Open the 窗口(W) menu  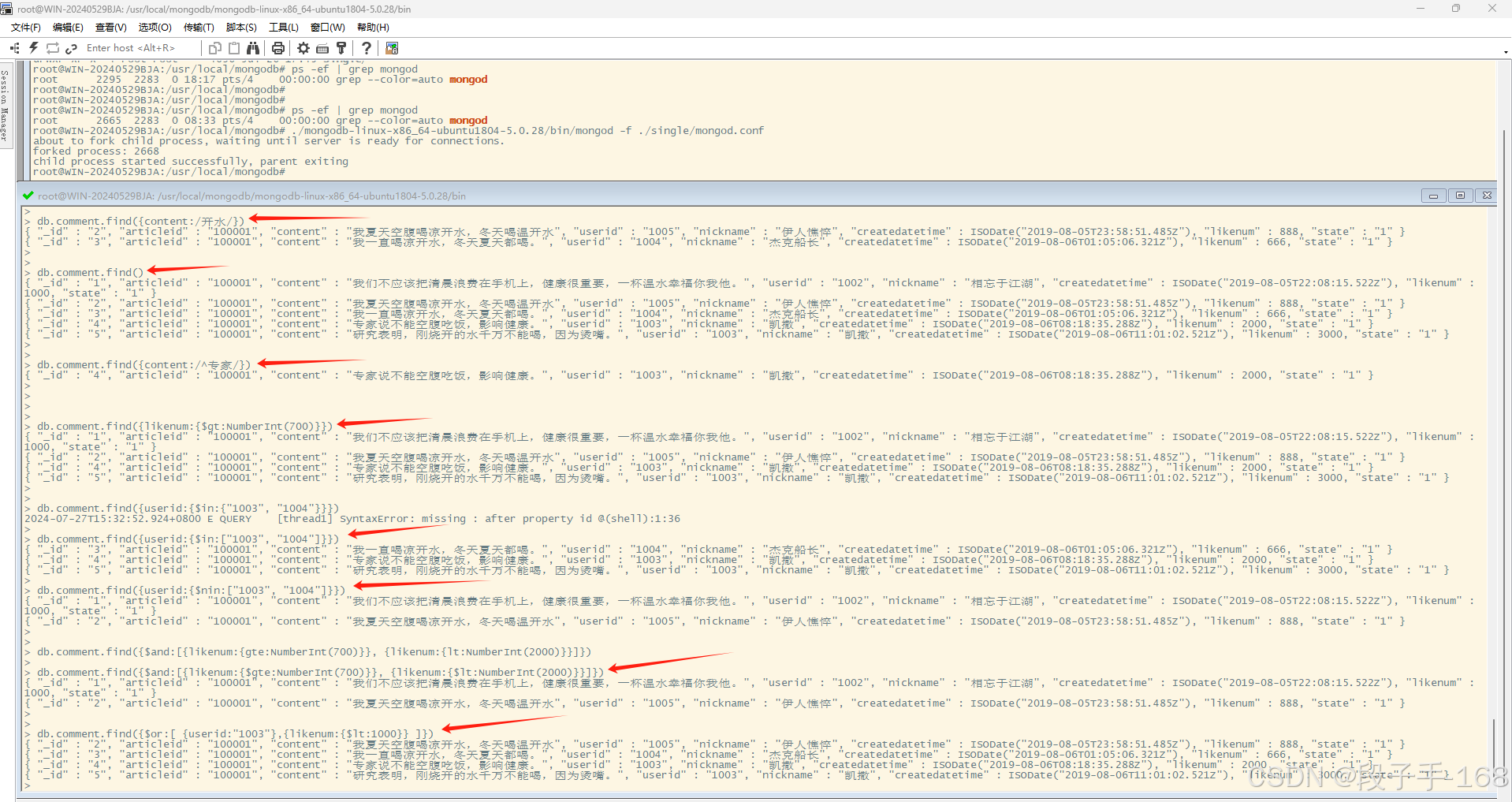(328, 28)
